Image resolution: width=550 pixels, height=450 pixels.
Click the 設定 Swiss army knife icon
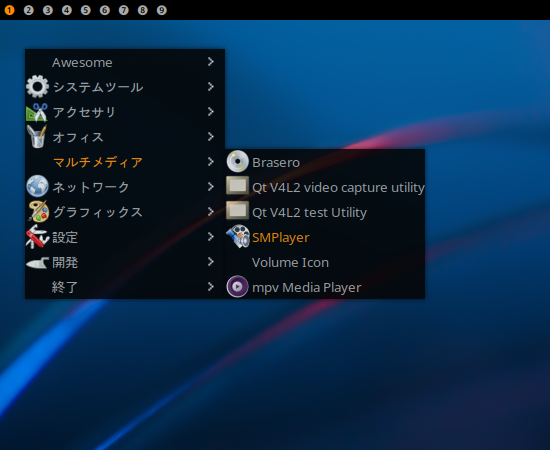(37, 237)
